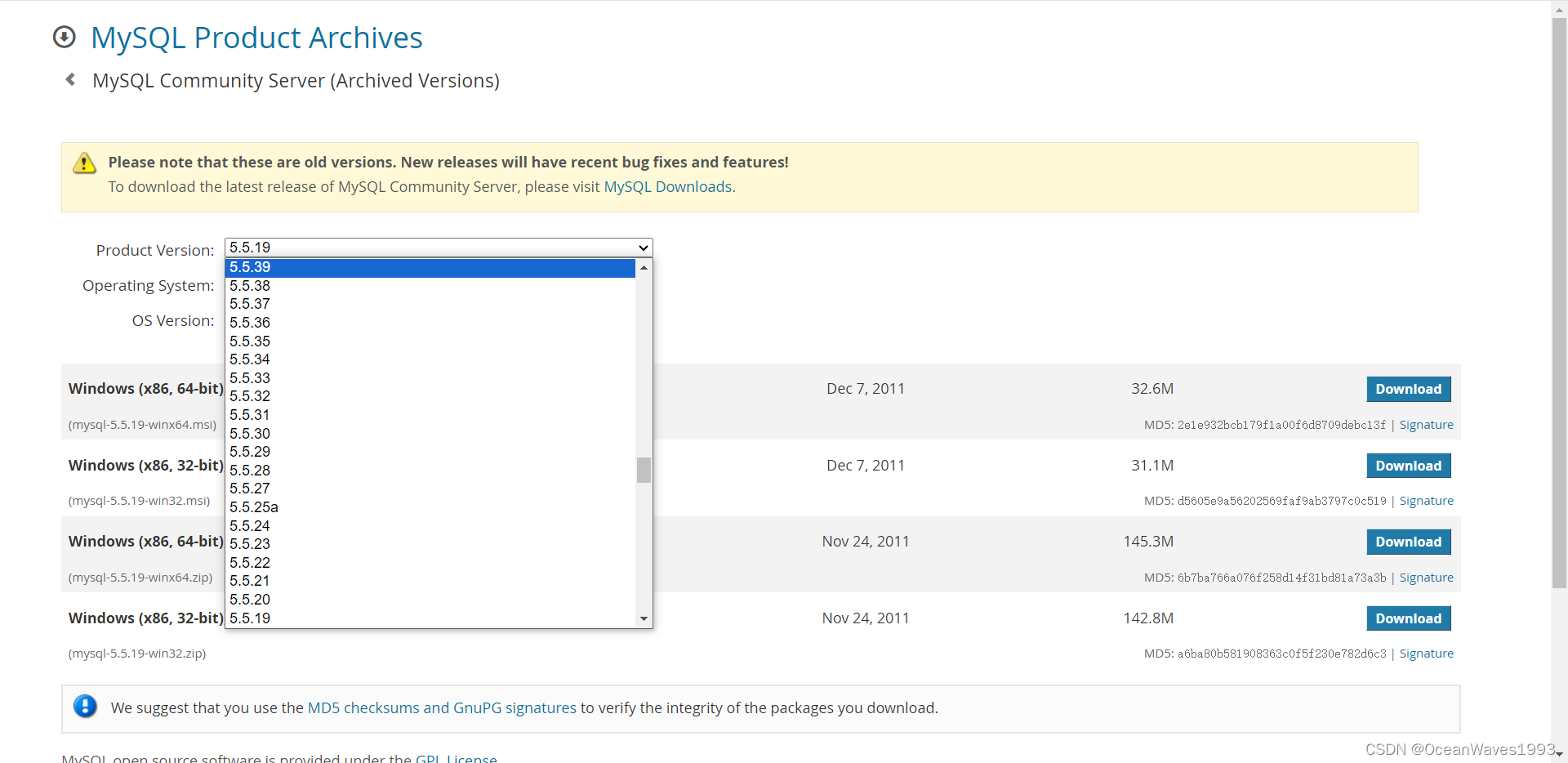Select the 5.5.27 version entry

coord(430,489)
